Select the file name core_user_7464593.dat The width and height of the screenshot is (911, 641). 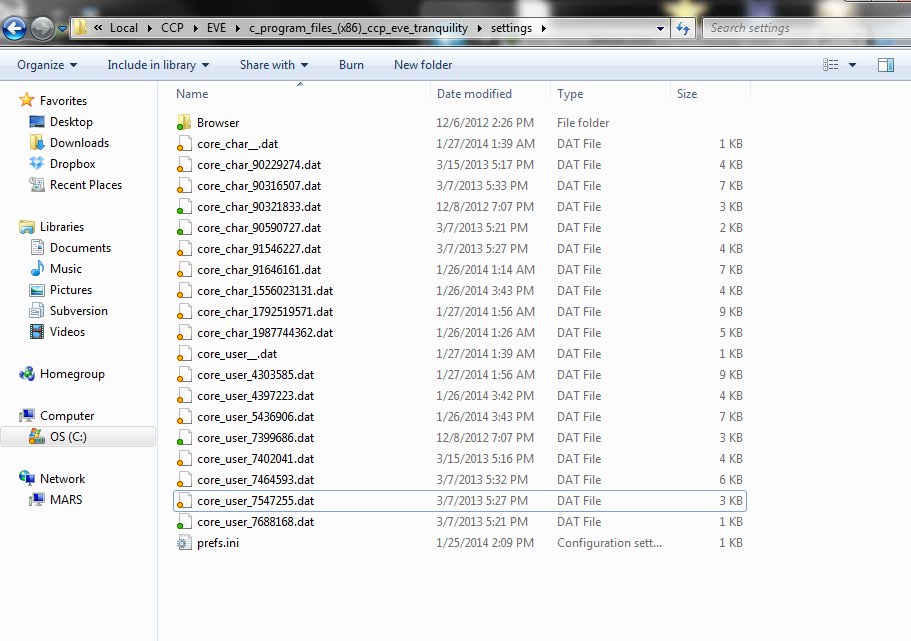pos(255,479)
